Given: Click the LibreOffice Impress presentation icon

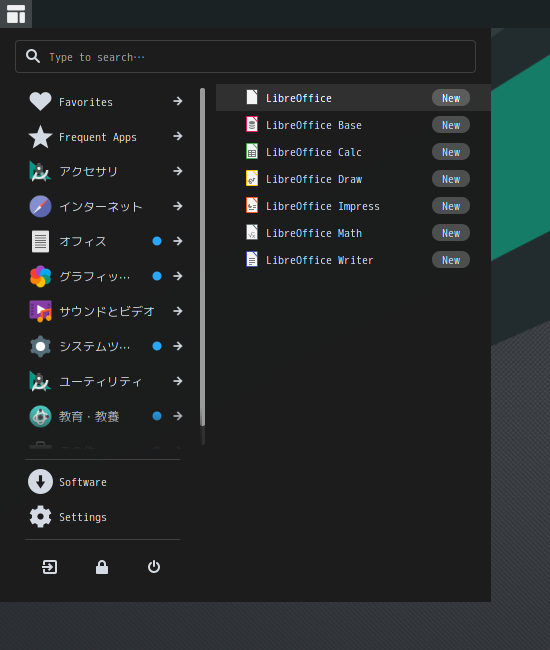Looking at the screenshot, I should pyautogui.click(x=252, y=205).
